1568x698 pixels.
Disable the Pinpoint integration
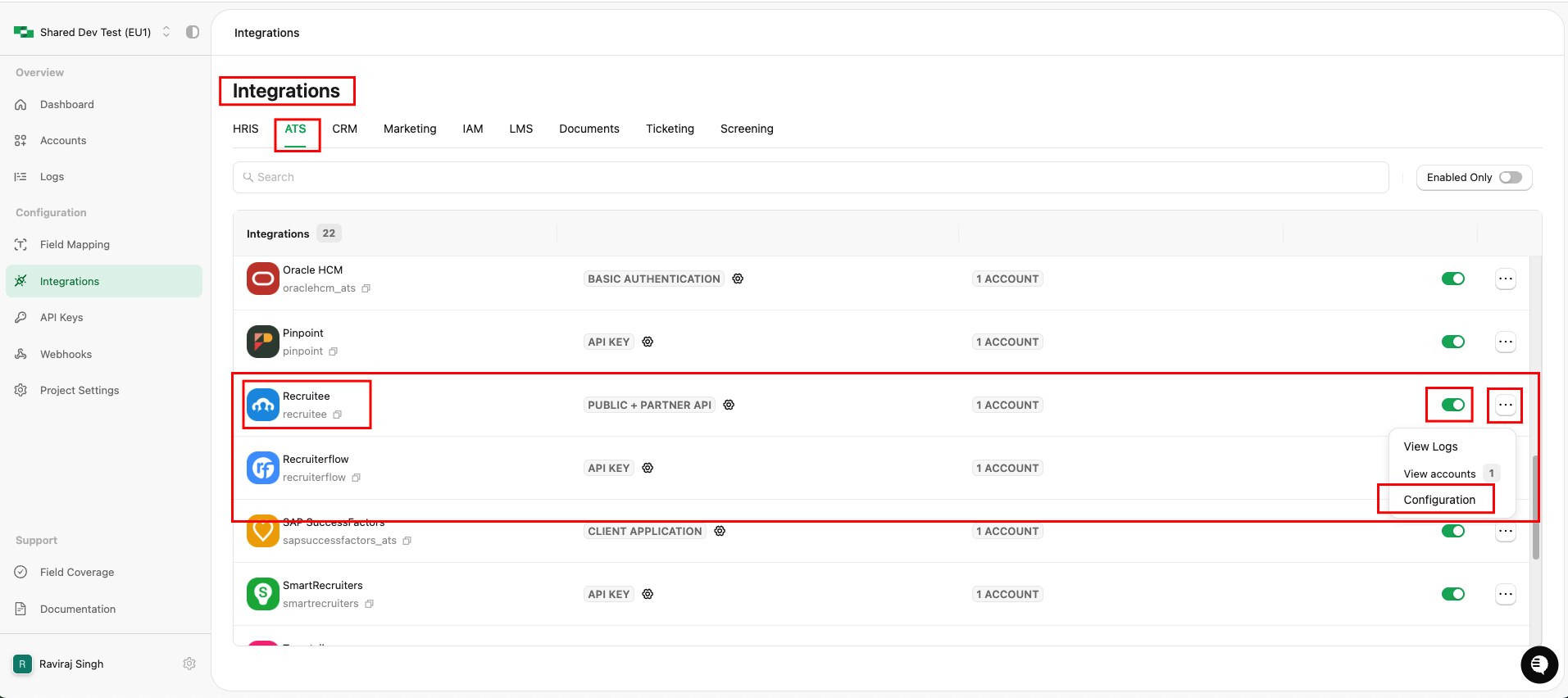point(1453,342)
